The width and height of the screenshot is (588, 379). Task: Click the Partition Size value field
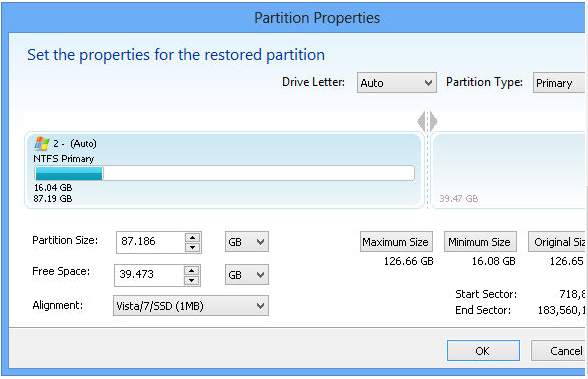151,242
